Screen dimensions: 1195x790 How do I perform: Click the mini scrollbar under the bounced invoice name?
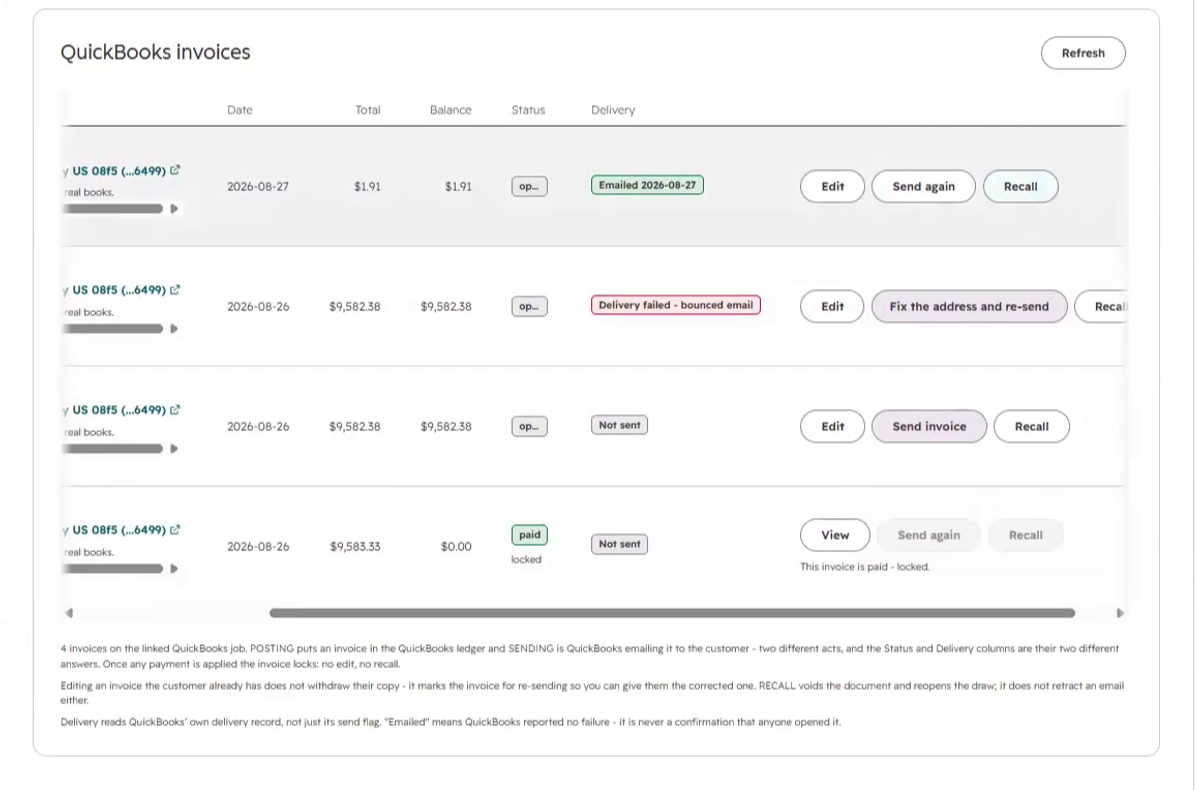pyautogui.click(x=113, y=329)
